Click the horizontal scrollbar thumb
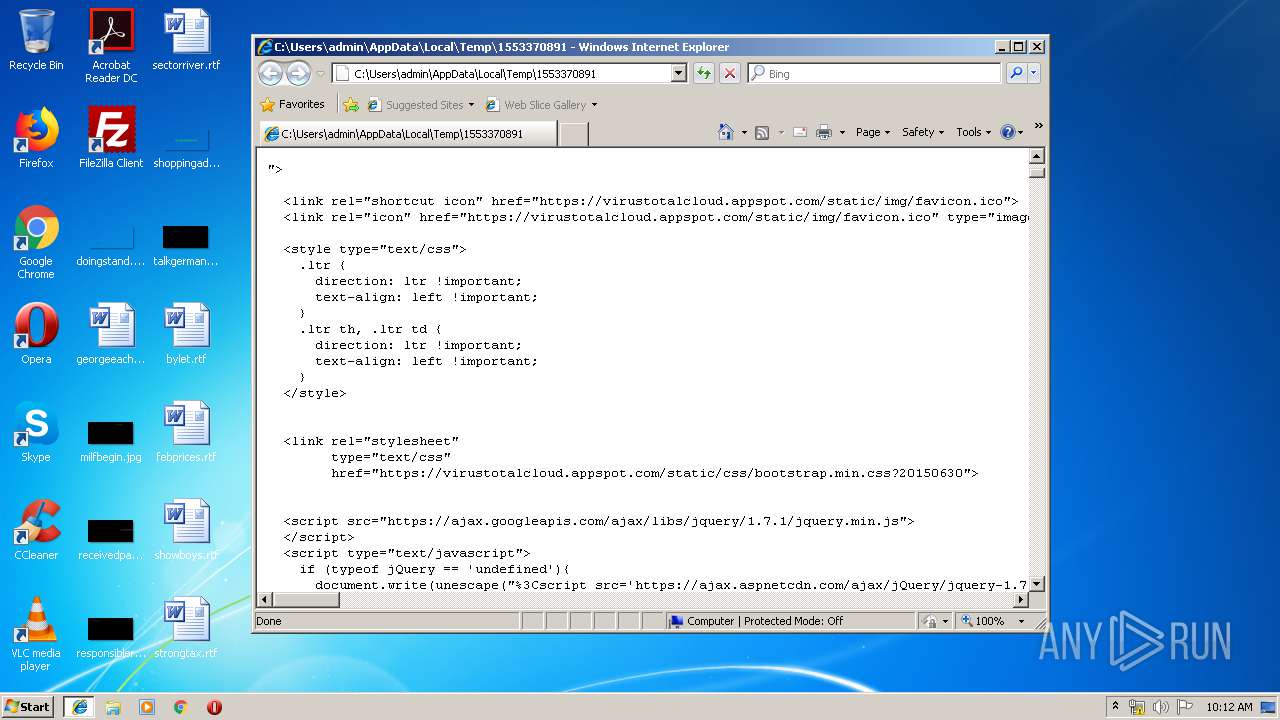The width and height of the screenshot is (1280, 720). pyautogui.click(x=306, y=599)
